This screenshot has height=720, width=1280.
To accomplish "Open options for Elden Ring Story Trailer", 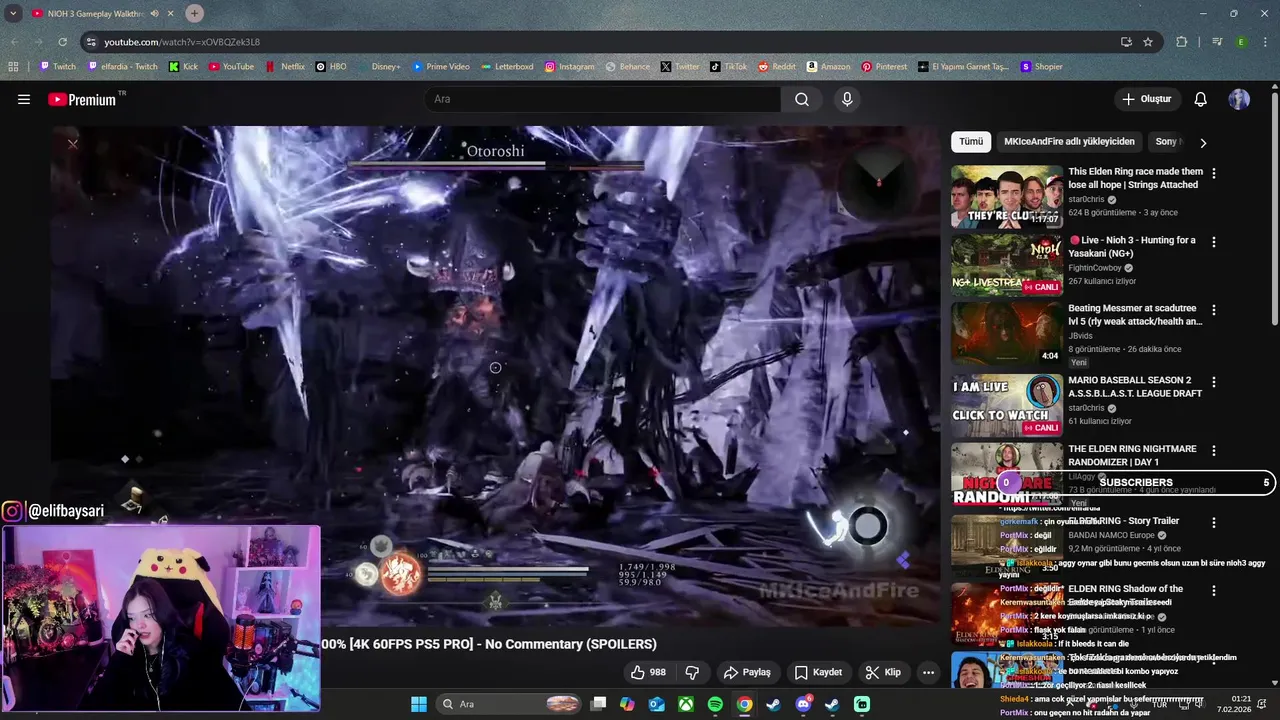I will (x=1214, y=522).
